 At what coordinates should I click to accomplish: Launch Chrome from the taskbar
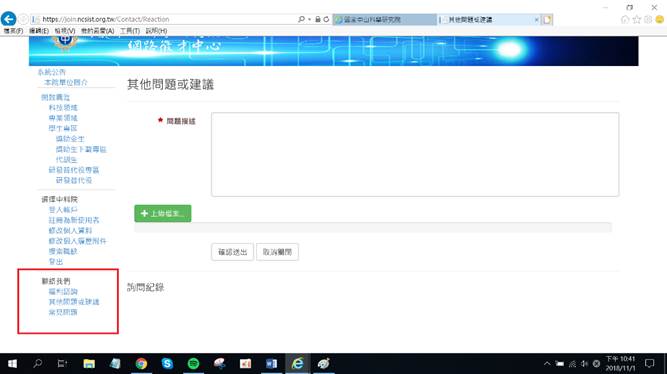141,363
